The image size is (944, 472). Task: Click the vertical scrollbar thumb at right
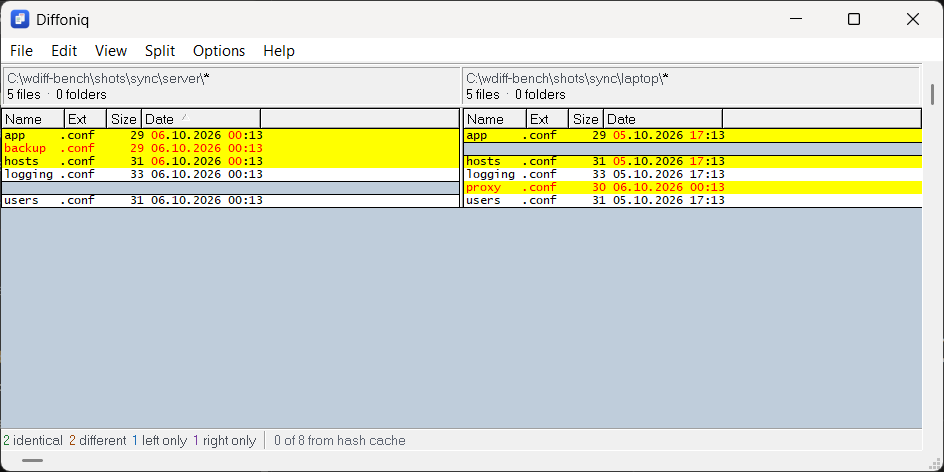(933, 94)
